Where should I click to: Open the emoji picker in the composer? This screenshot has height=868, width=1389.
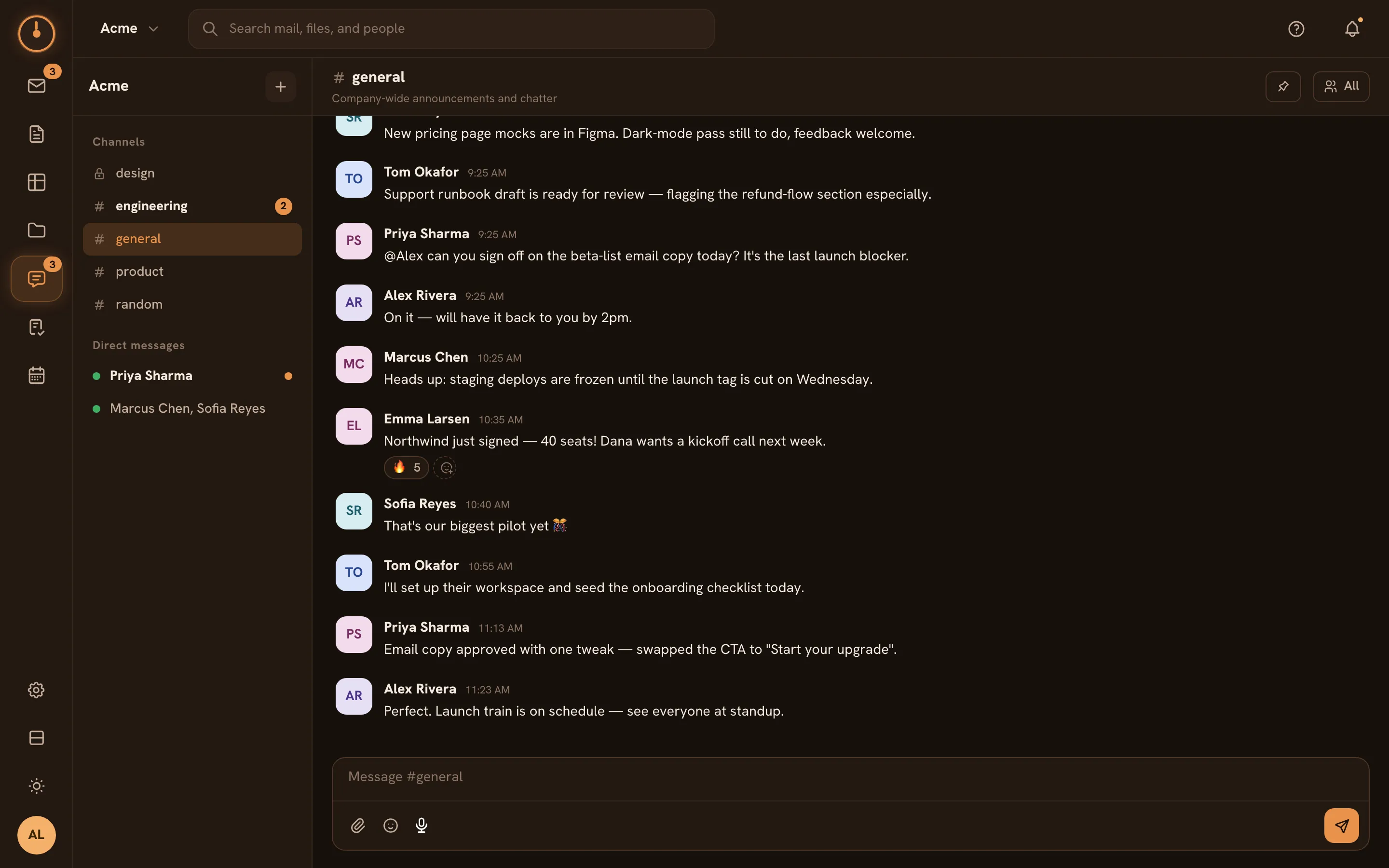(x=390, y=825)
